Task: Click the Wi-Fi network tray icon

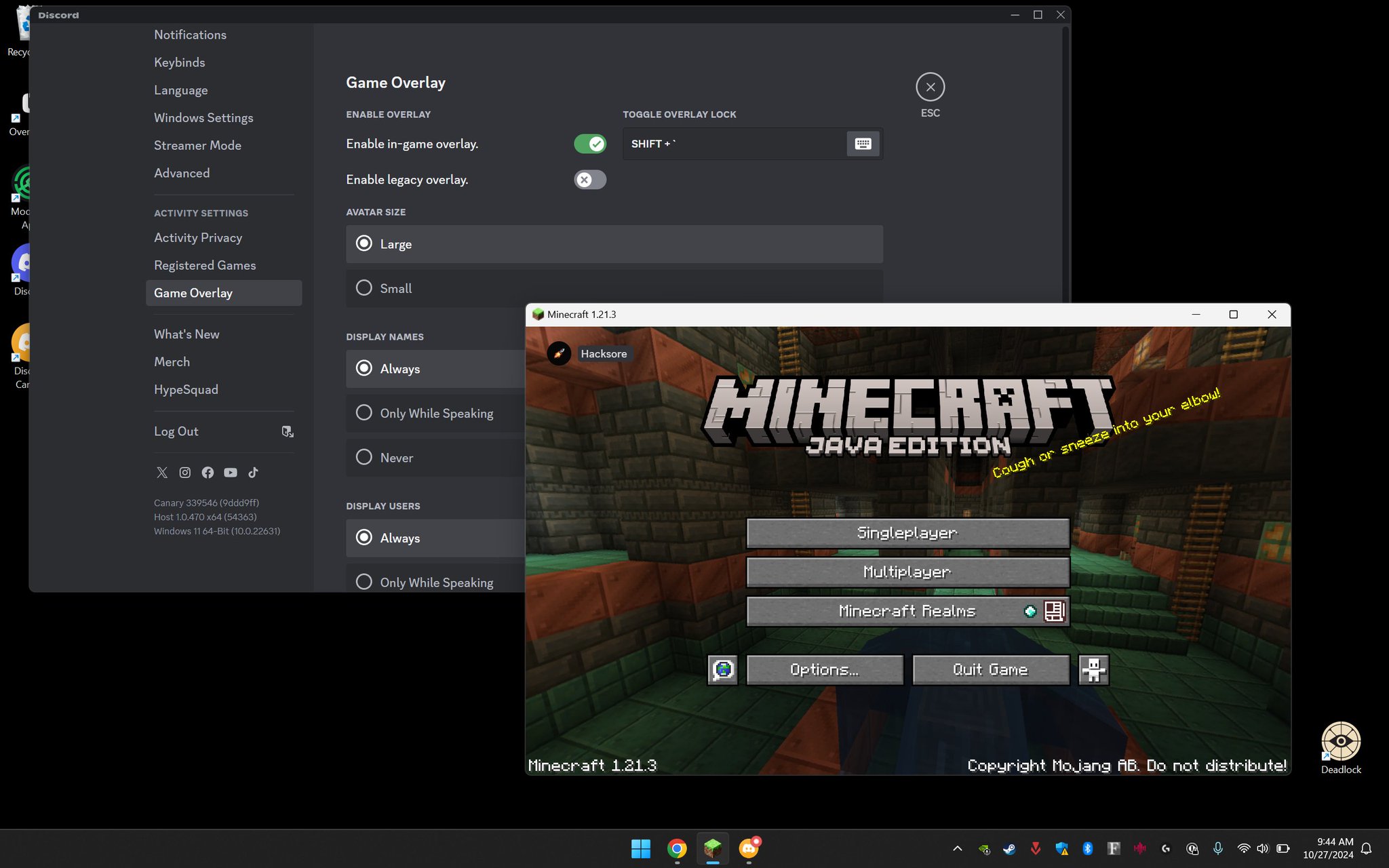Action: click(1243, 848)
